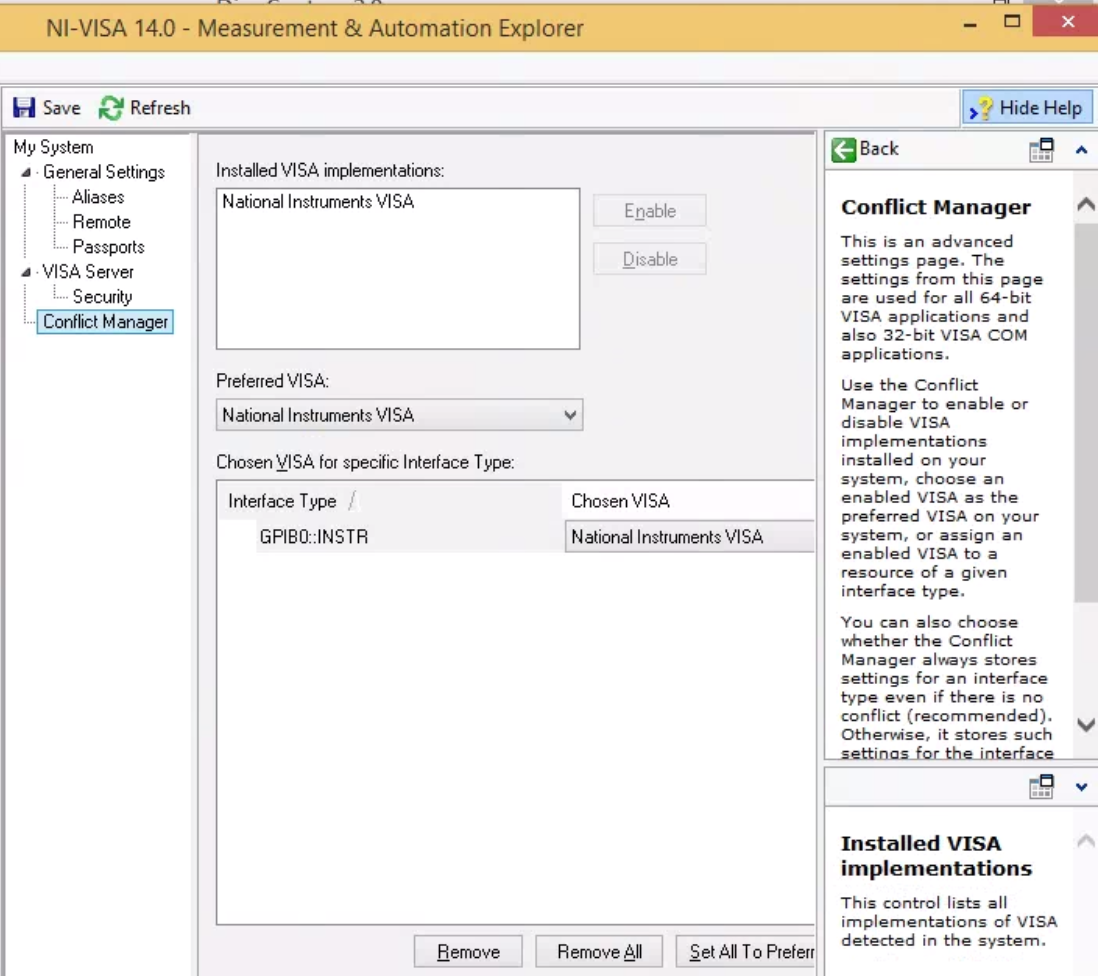
Task: Click the Save floppy disk icon
Action: point(24,108)
